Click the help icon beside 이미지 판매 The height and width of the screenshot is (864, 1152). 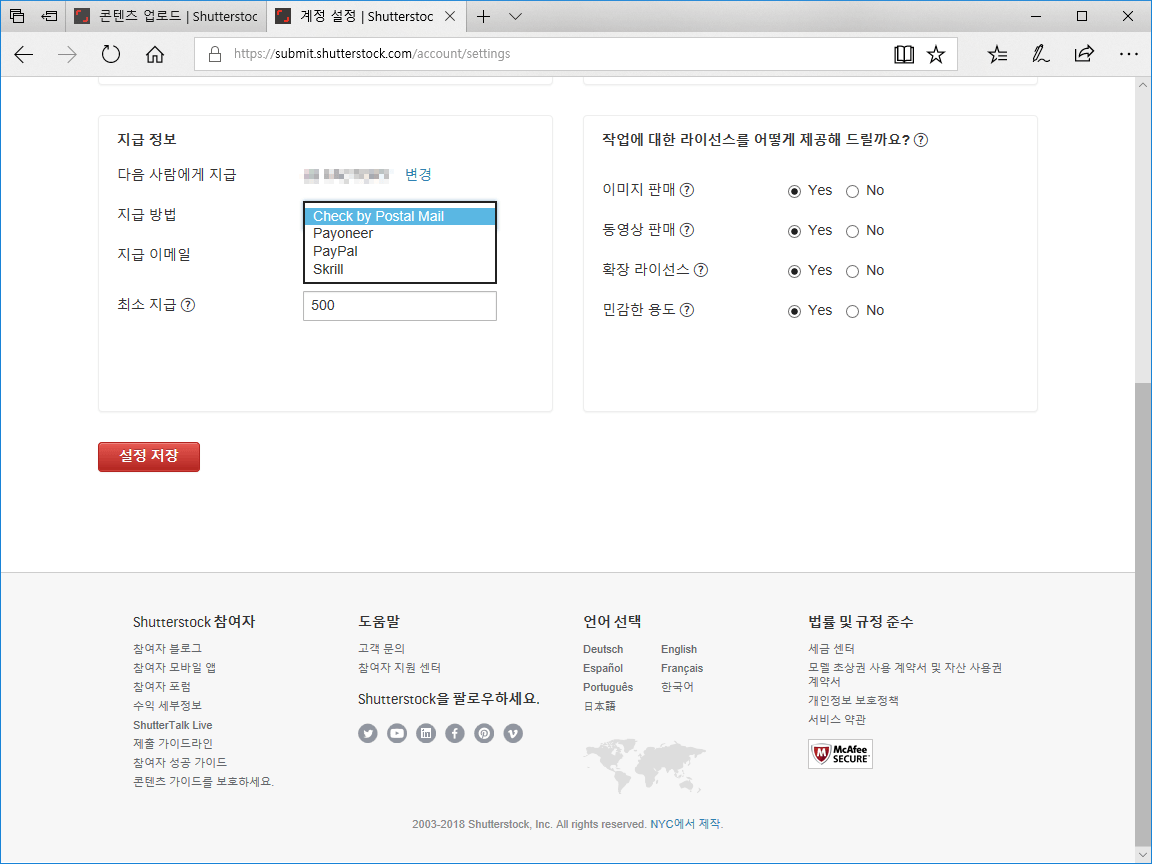click(x=687, y=190)
